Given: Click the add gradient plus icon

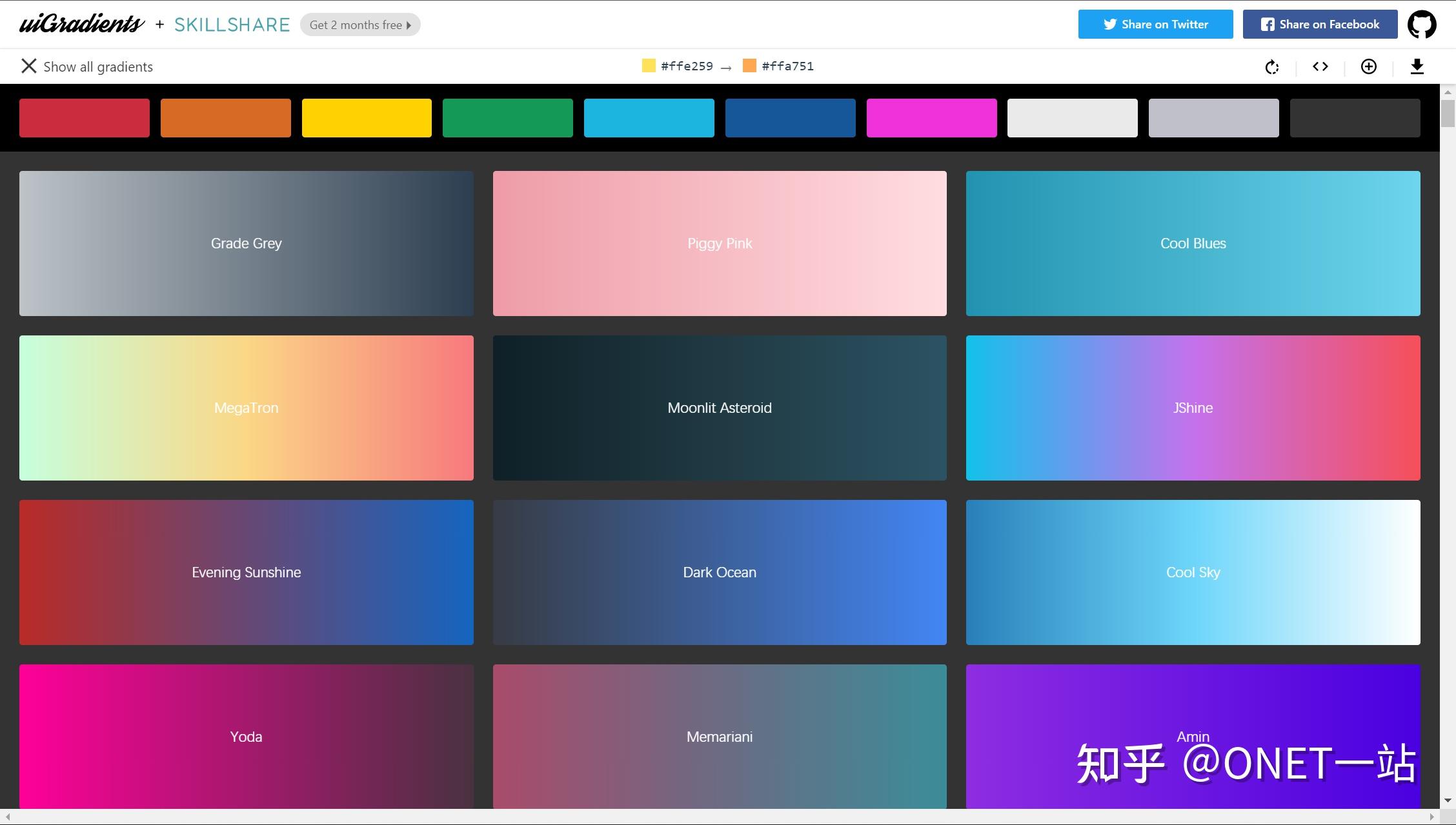Looking at the screenshot, I should 1368,66.
